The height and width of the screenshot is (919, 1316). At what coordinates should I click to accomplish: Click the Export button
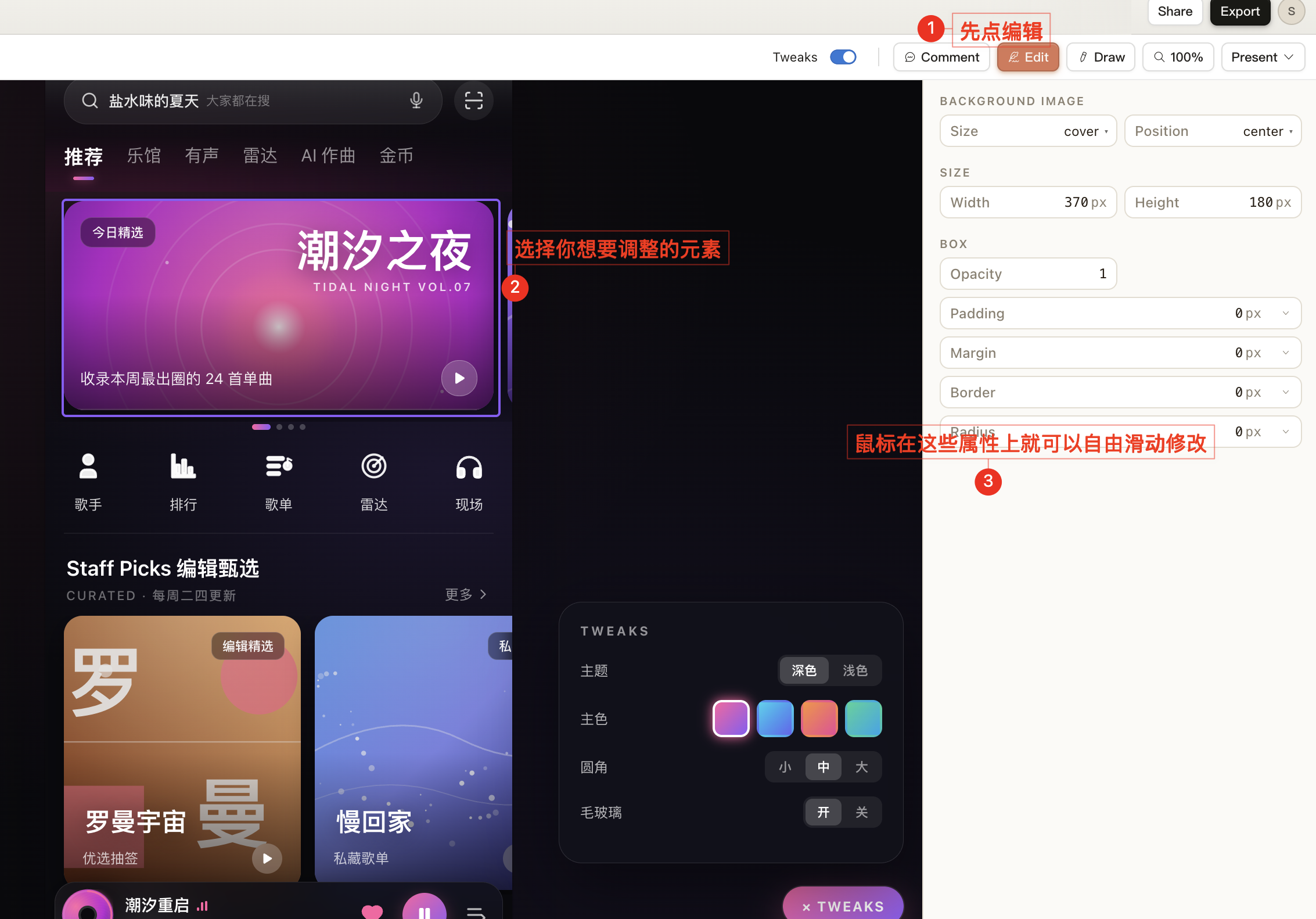tap(1239, 12)
